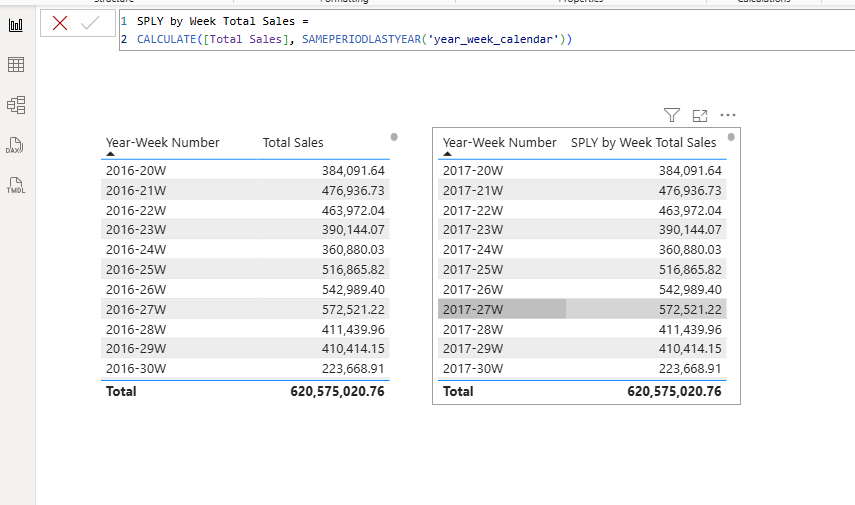Screen dimensions: 855x505
Task: Select row 2016-22W in left table
Action: pos(245,210)
